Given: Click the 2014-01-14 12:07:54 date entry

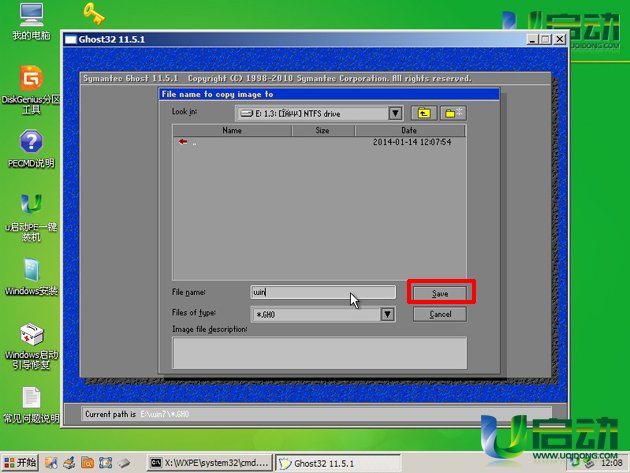Looking at the screenshot, I should coord(412,142).
